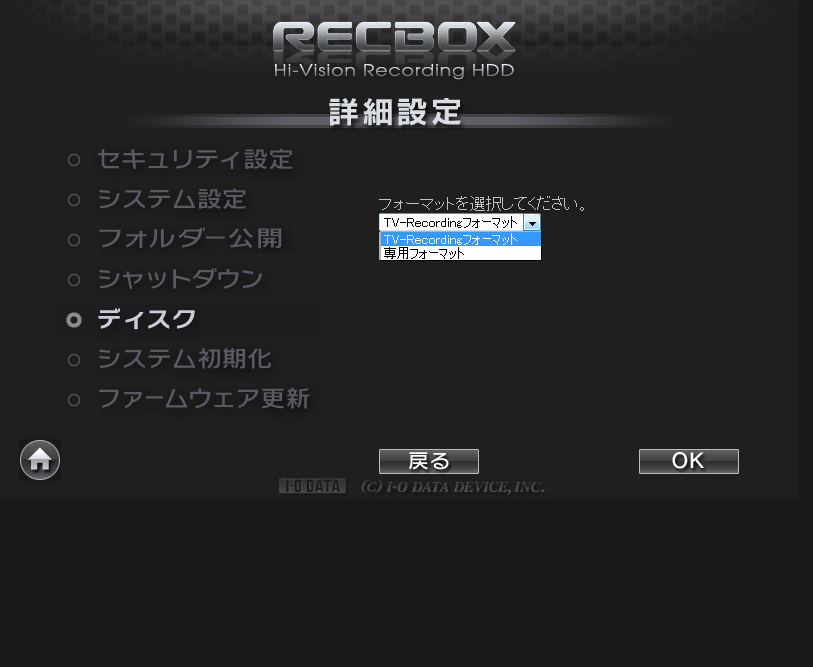
Task: Click the フォーマットを選択してください prompt label
Action: pos(482,204)
